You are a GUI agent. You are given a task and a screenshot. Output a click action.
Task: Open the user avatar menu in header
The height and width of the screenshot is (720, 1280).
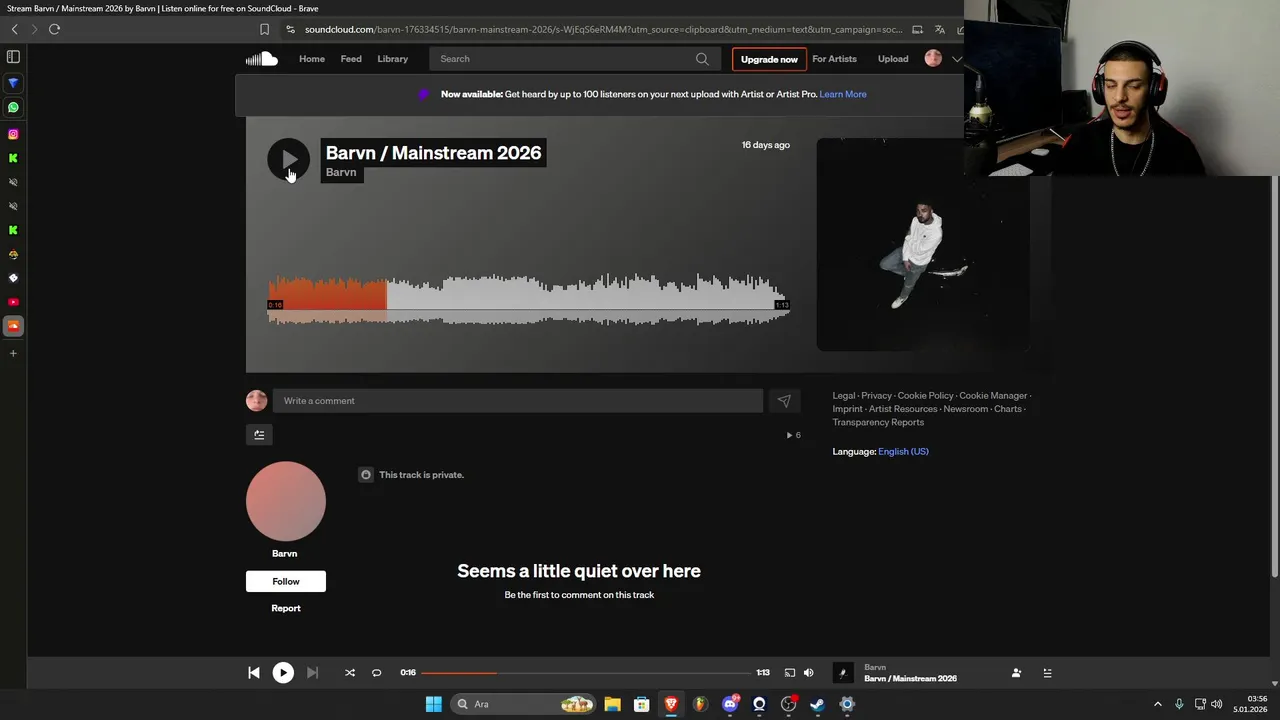[933, 59]
